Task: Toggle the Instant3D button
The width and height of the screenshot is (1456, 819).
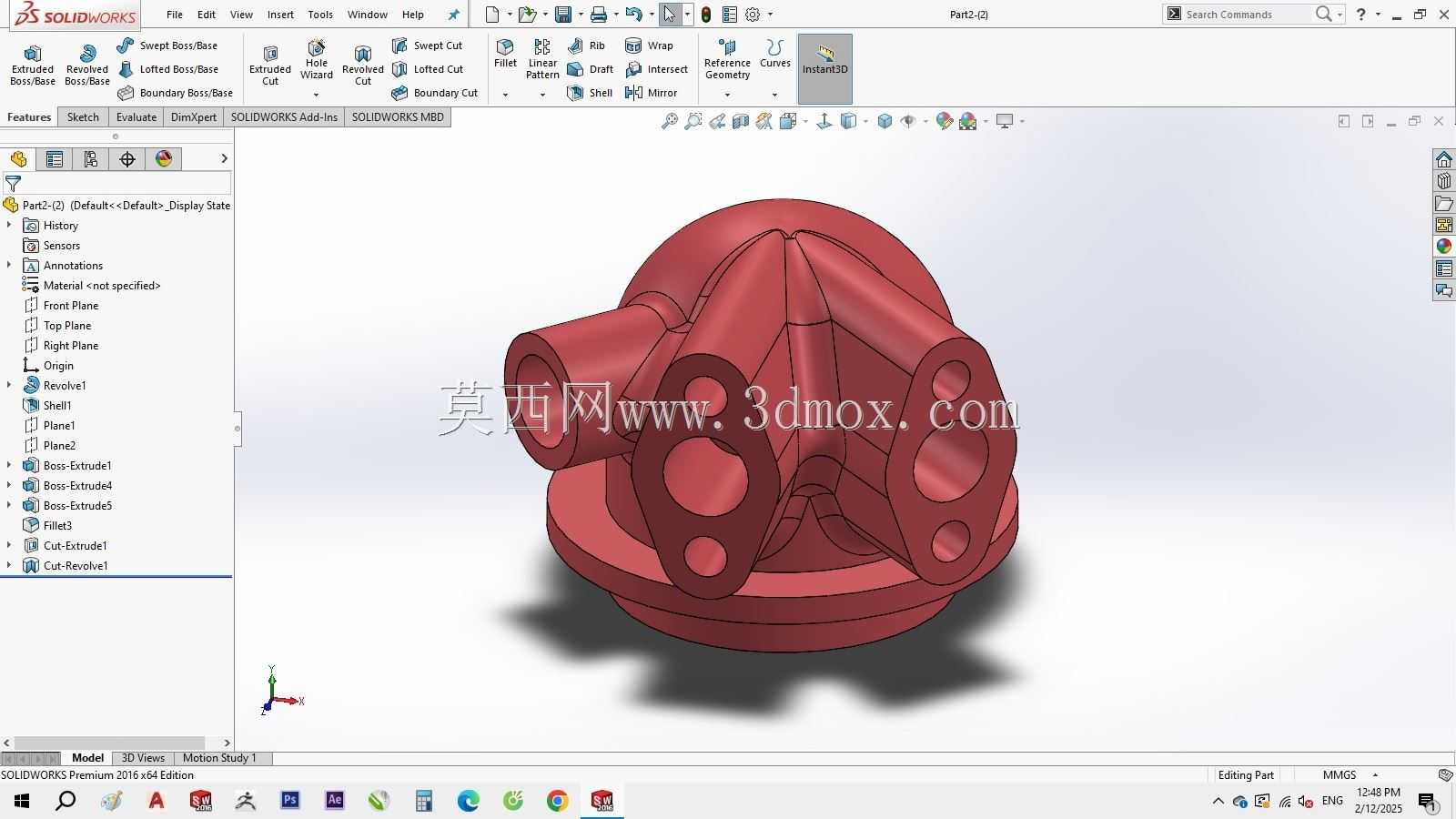Action: (825, 69)
